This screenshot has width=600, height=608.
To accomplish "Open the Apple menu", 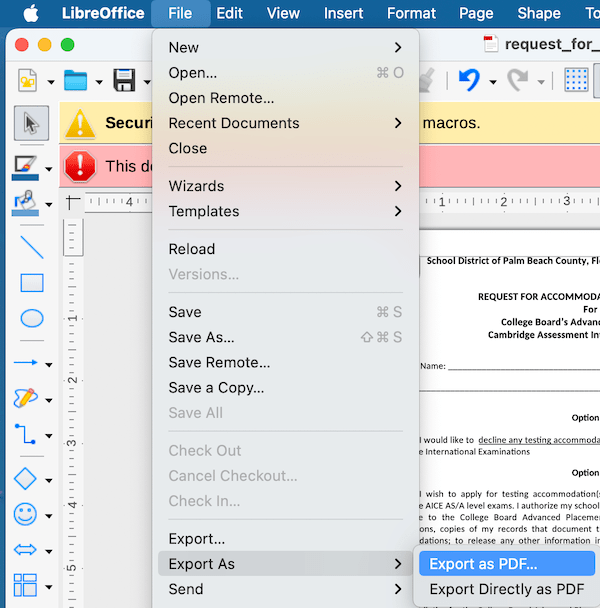I will 31,13.
